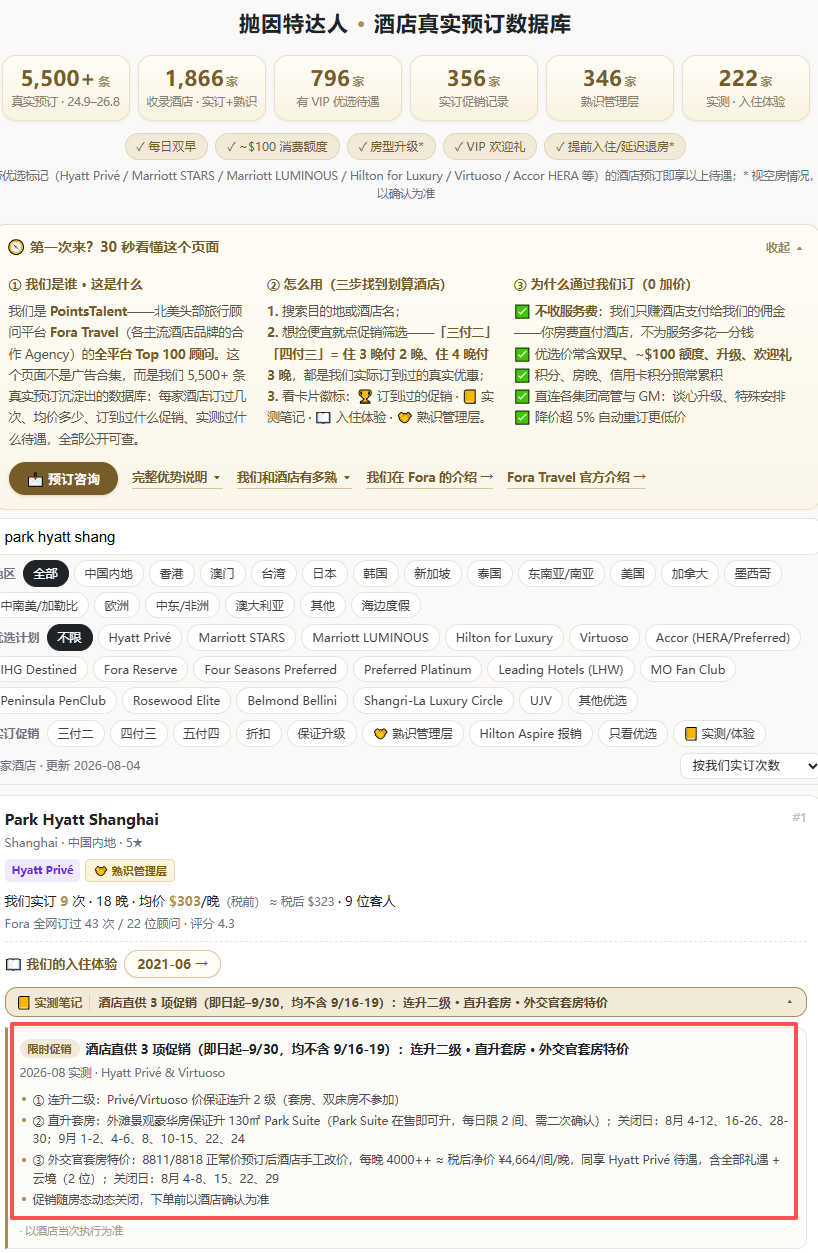Filter by 韩国 region
This screenshot has width=818, height=1253.
pyautogui.click(x=376, y=574)
